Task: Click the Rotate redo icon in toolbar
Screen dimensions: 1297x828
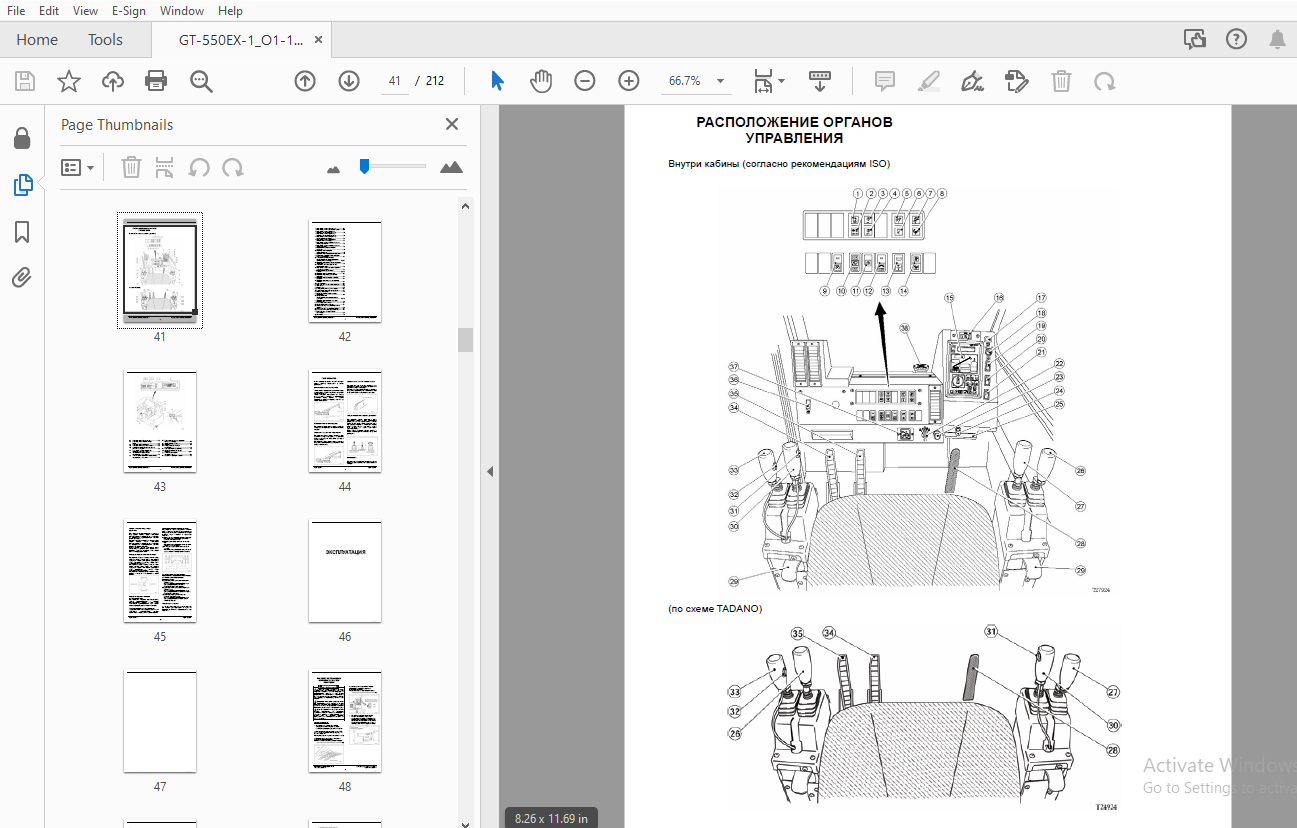Action: pyautogui.click(x=1105, y=81)
